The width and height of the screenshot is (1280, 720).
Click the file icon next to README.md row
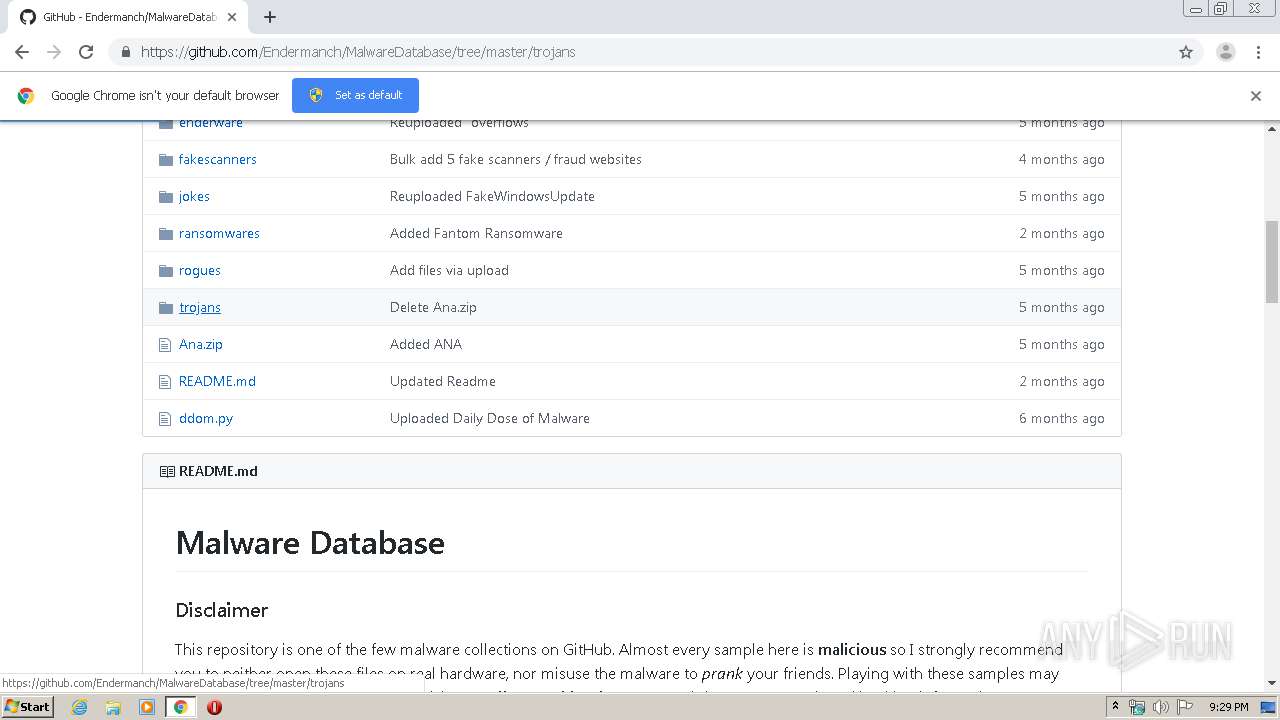pos(165,382)
